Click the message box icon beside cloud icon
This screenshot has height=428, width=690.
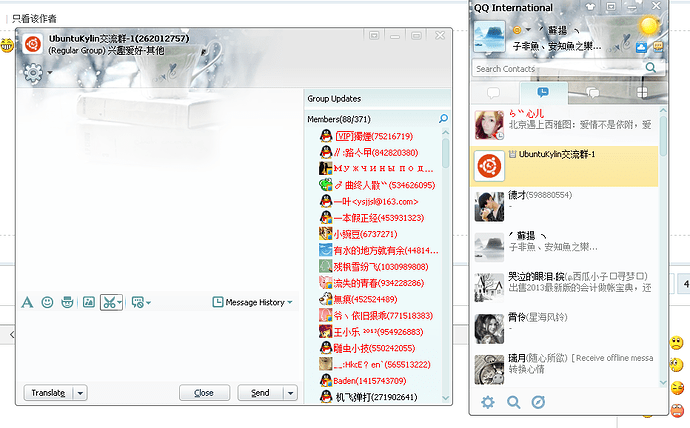658,46
